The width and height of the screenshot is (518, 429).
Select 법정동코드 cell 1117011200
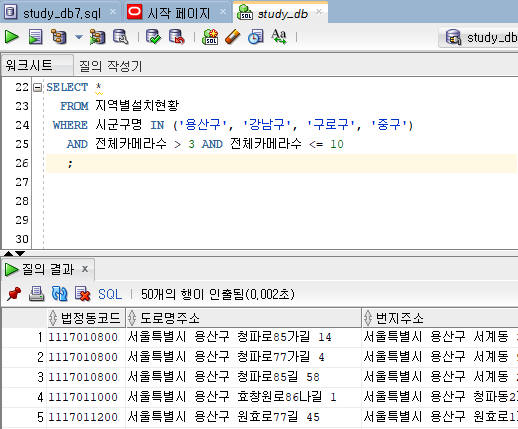(x=86, y=417)
